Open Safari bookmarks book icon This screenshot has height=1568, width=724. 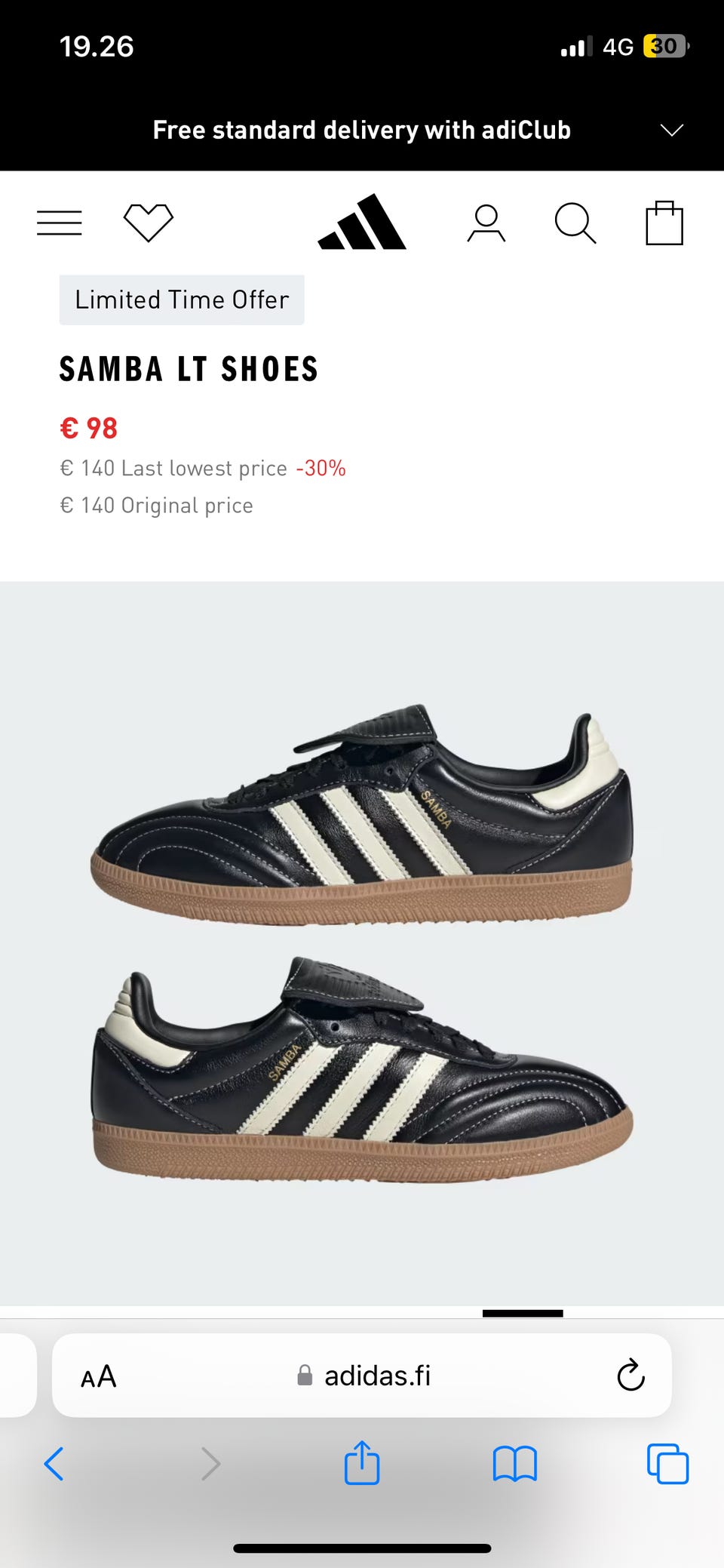click(515, 1464)
